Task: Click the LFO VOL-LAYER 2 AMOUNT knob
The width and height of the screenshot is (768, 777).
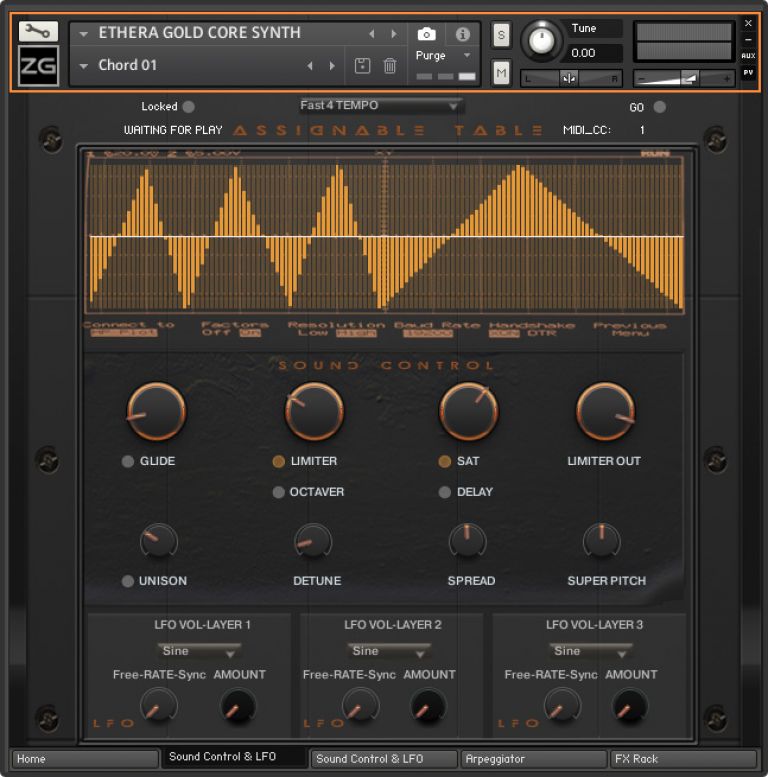Action: coord(428,706)
